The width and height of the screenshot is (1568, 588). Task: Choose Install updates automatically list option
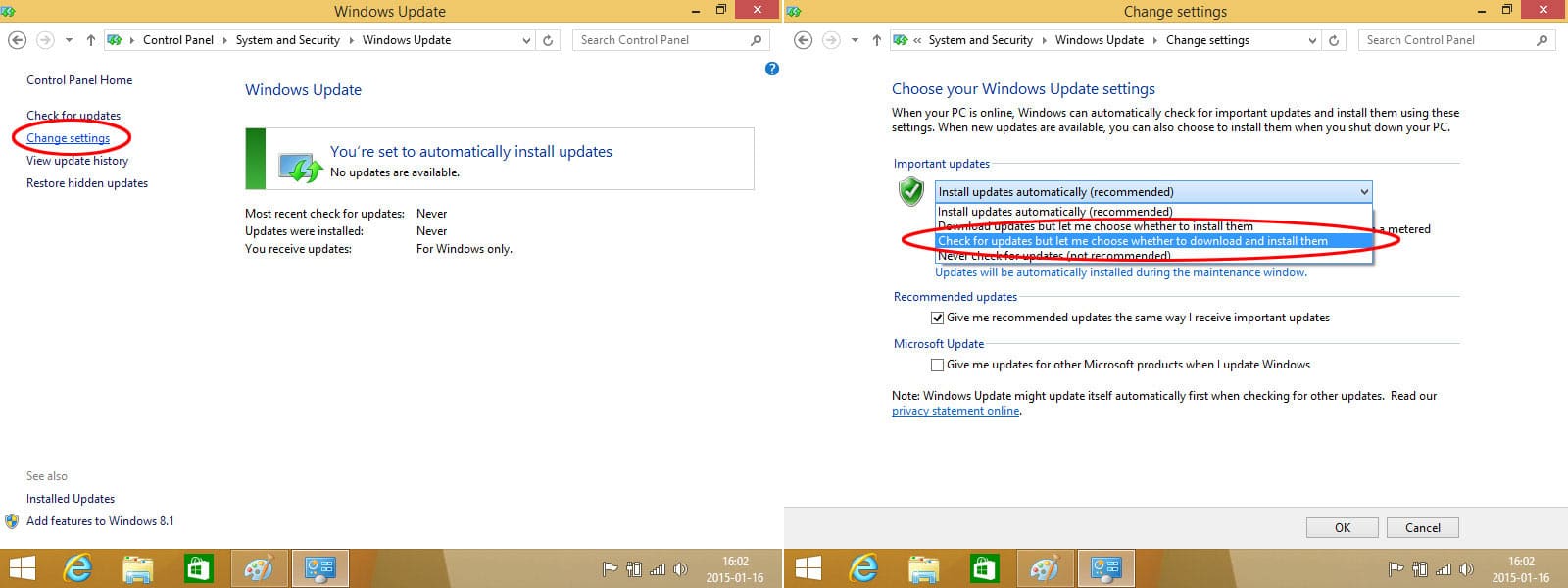[x=1153, y=212]
